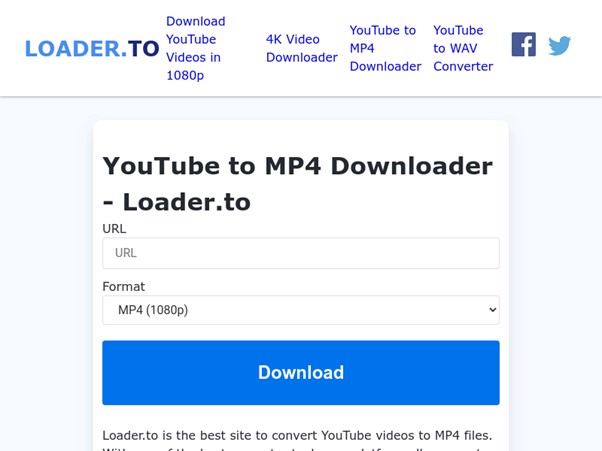Open the Facebook icon in header
The height and width of the screenshot is (451, 602).
tap(523, 45)
